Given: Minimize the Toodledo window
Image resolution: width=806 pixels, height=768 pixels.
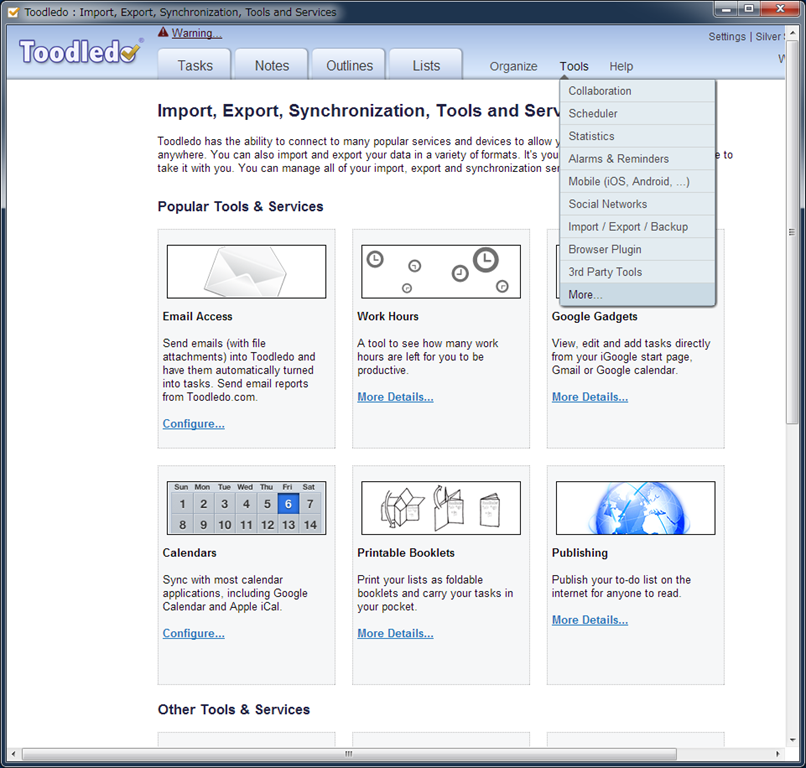Looking at the screenshot, I should point(726,9).
